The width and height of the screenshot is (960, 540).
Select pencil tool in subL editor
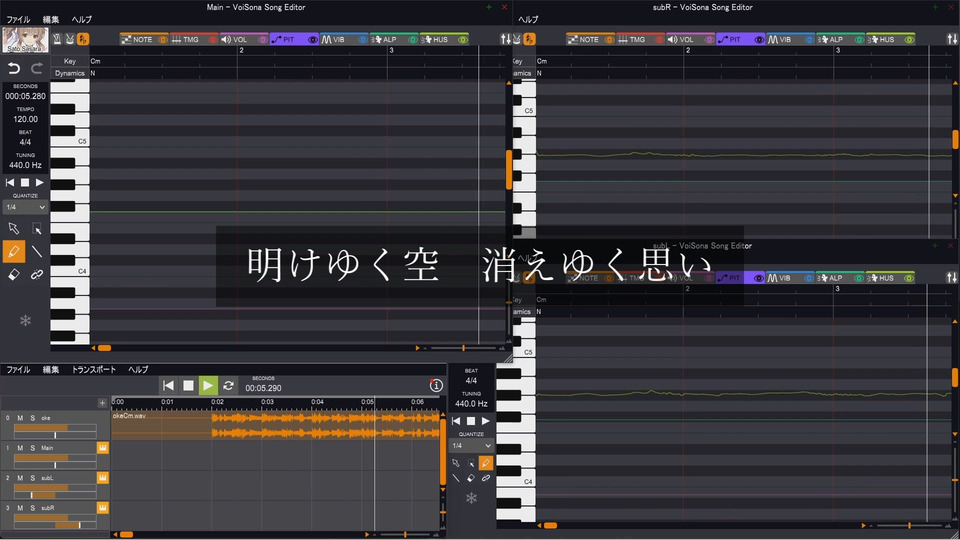(486, 463)
